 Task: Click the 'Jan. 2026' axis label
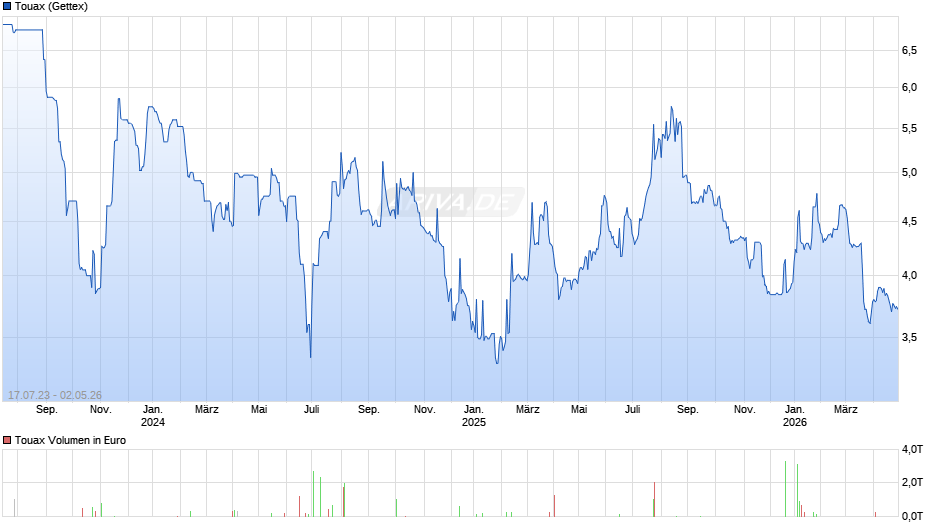tap(795, 416)
